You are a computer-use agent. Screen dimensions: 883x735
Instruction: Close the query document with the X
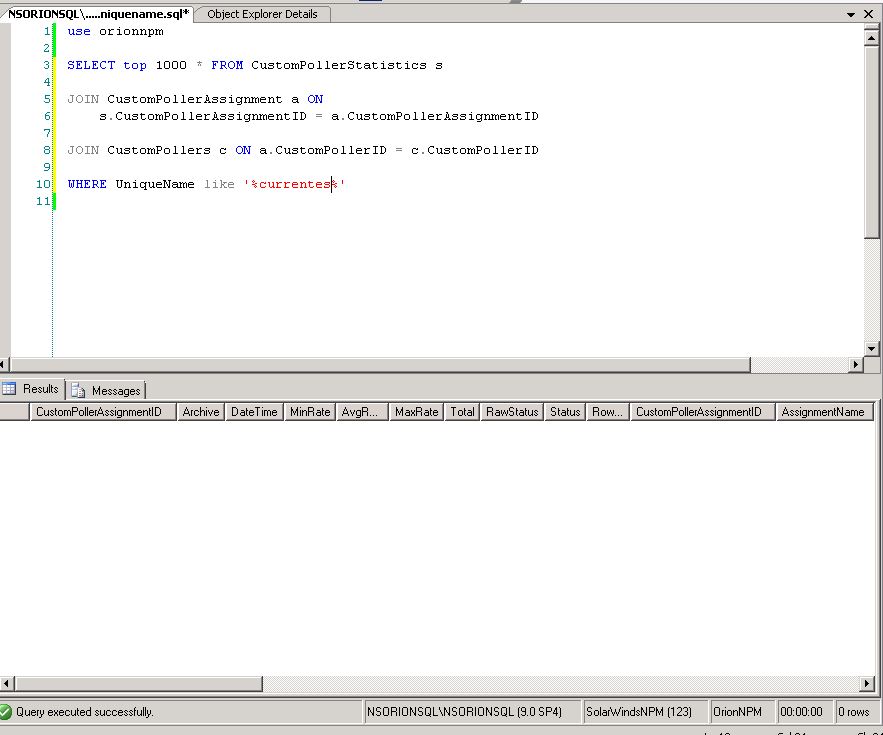click(868, 14)
